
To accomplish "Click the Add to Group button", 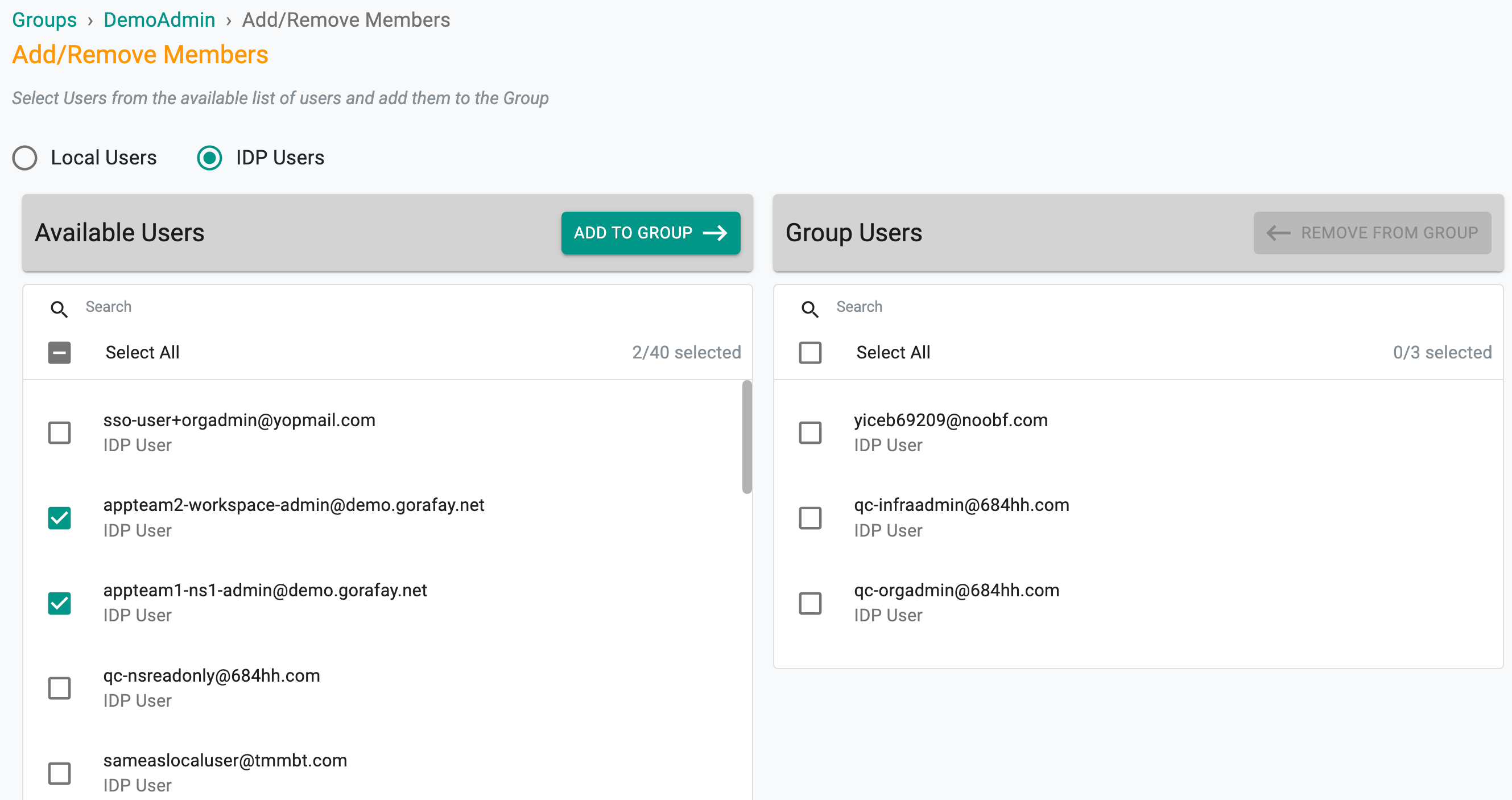I will (x=650, y=233).
